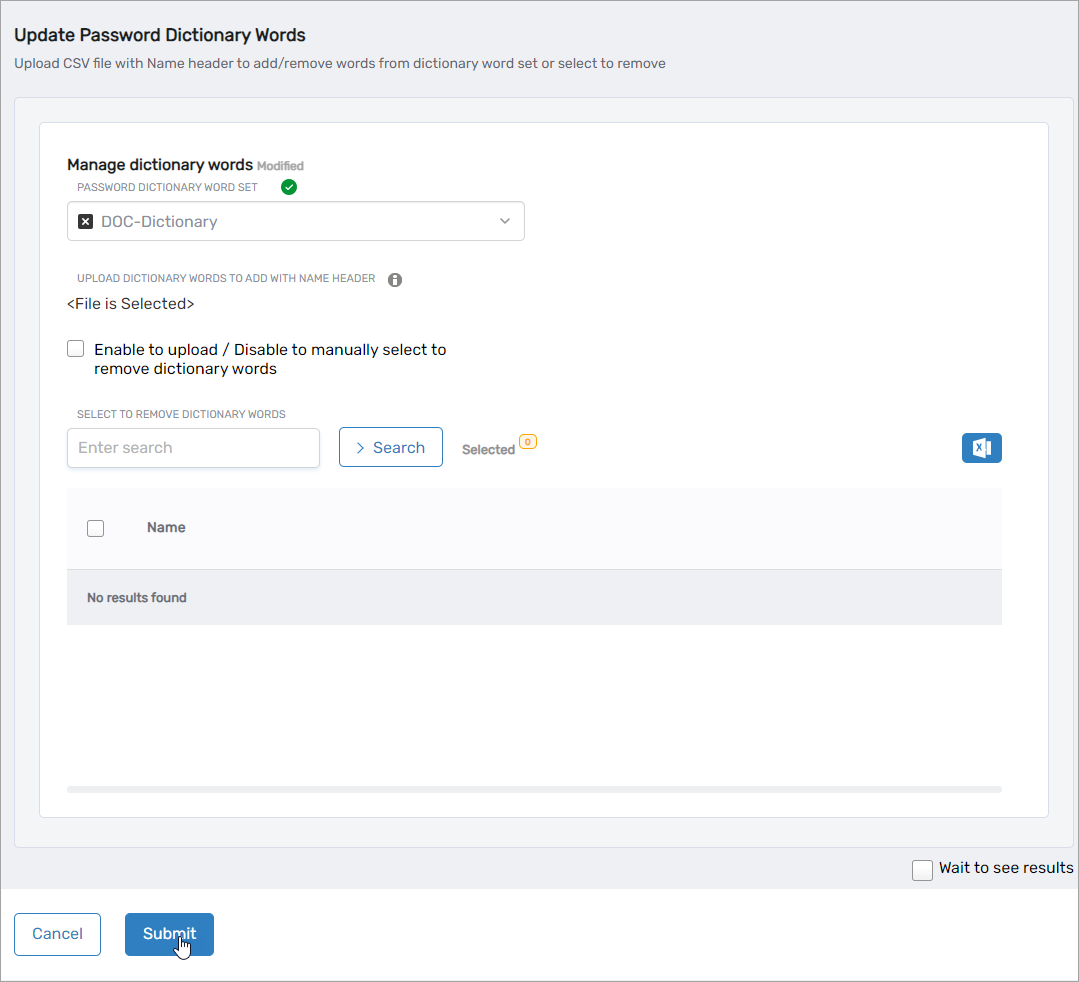Enable the upload dictionary words checkbox
Viewport: 1079px width, 982px height.
point(76,349)
